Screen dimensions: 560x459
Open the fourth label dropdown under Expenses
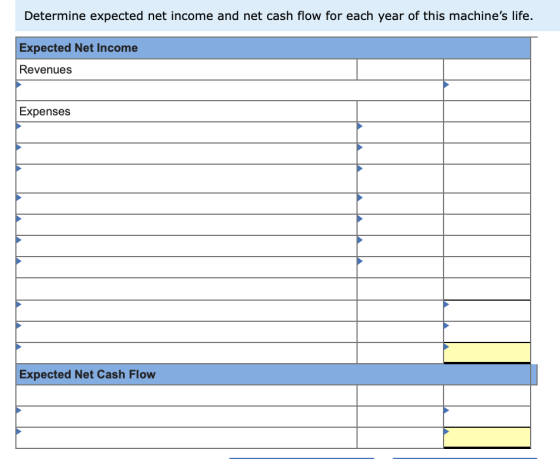[x=186, y=204]
